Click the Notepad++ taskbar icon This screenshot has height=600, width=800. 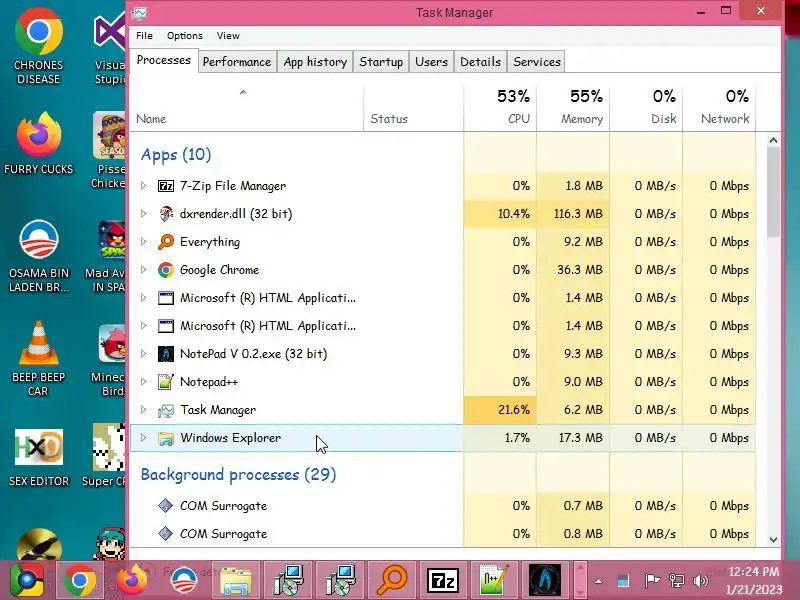[493, 581]
